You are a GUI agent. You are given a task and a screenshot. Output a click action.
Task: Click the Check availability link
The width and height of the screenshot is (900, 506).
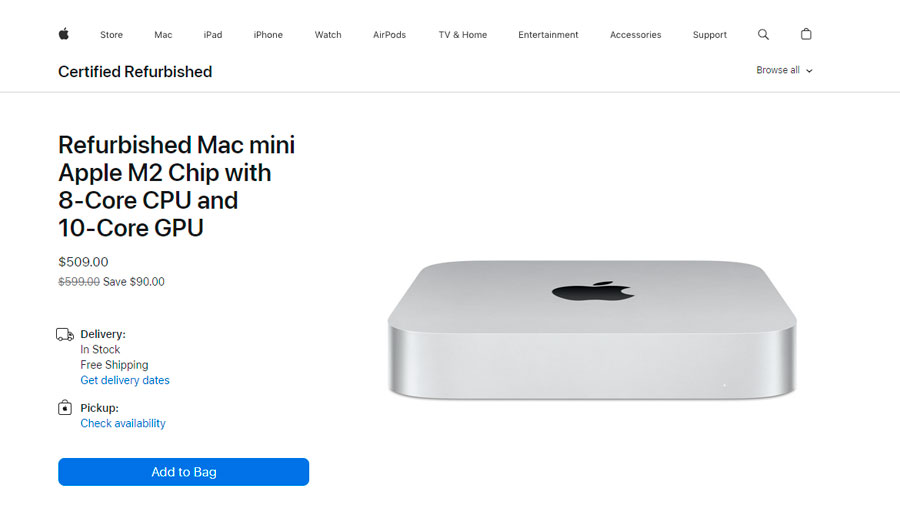[123, 423]
